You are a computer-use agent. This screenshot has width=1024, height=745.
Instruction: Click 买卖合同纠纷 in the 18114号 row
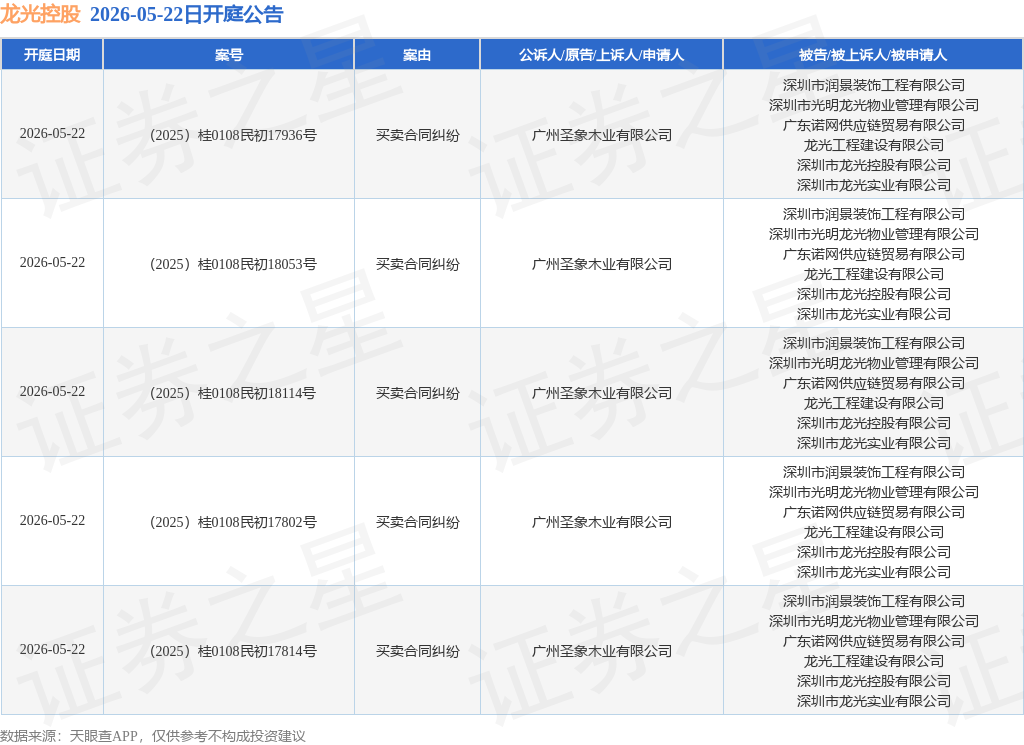417,393
